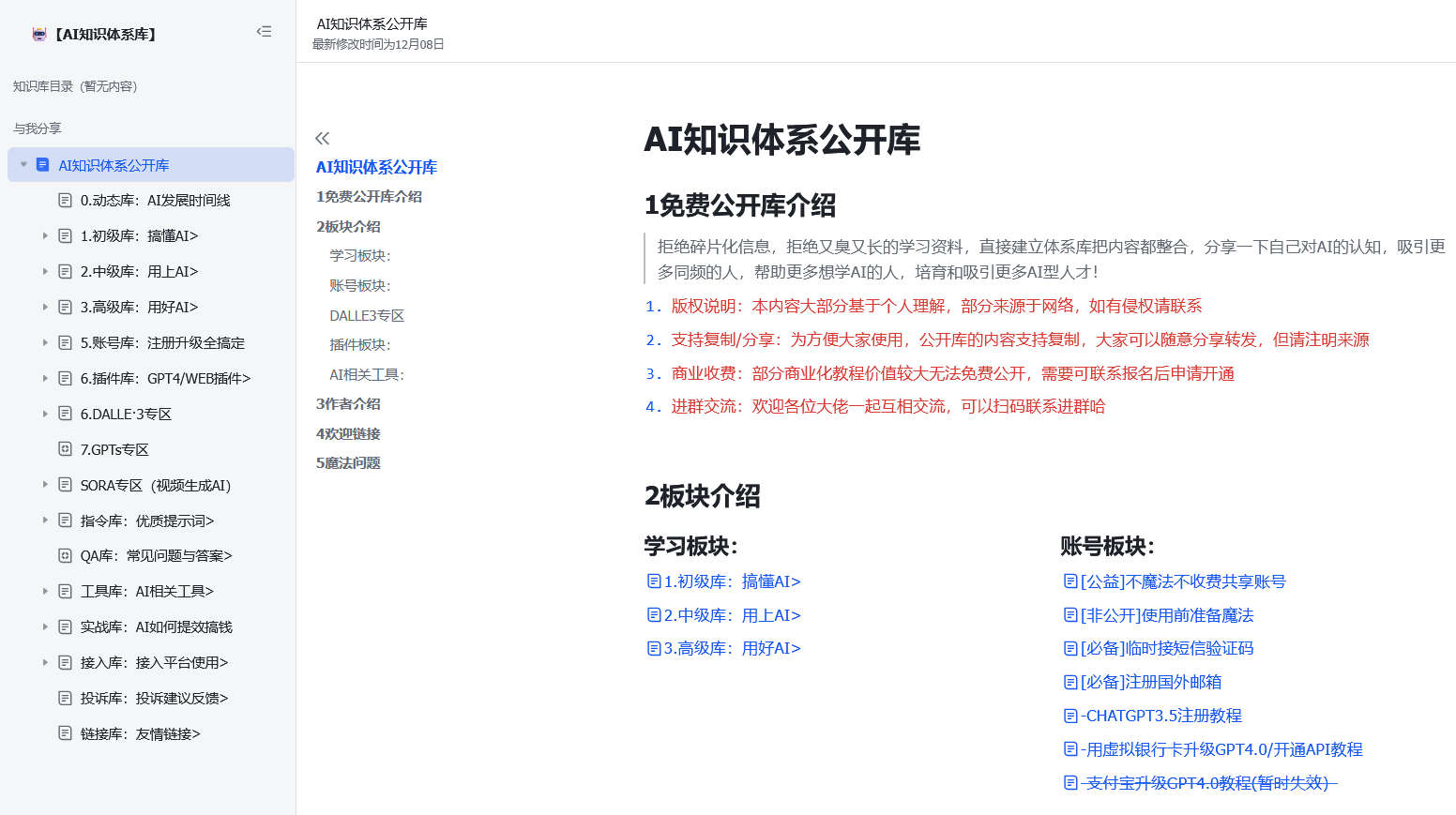Collapse the left sidebar with the fold icon
This screenshot has width=1456, height=815.
click(x=264, y=32)
